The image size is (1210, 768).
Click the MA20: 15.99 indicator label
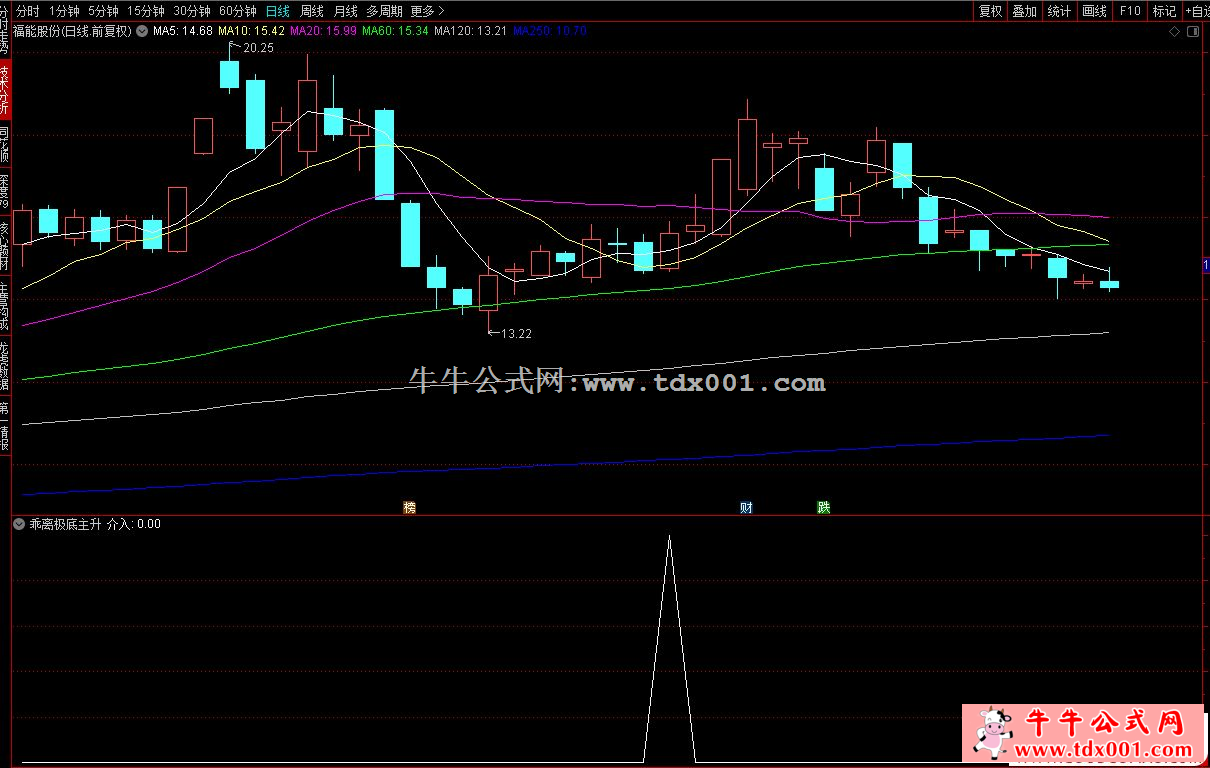coord(324,31)
